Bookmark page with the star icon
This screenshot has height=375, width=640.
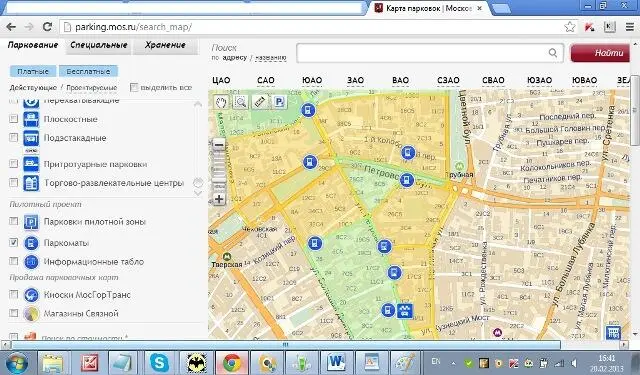point(570,27)
